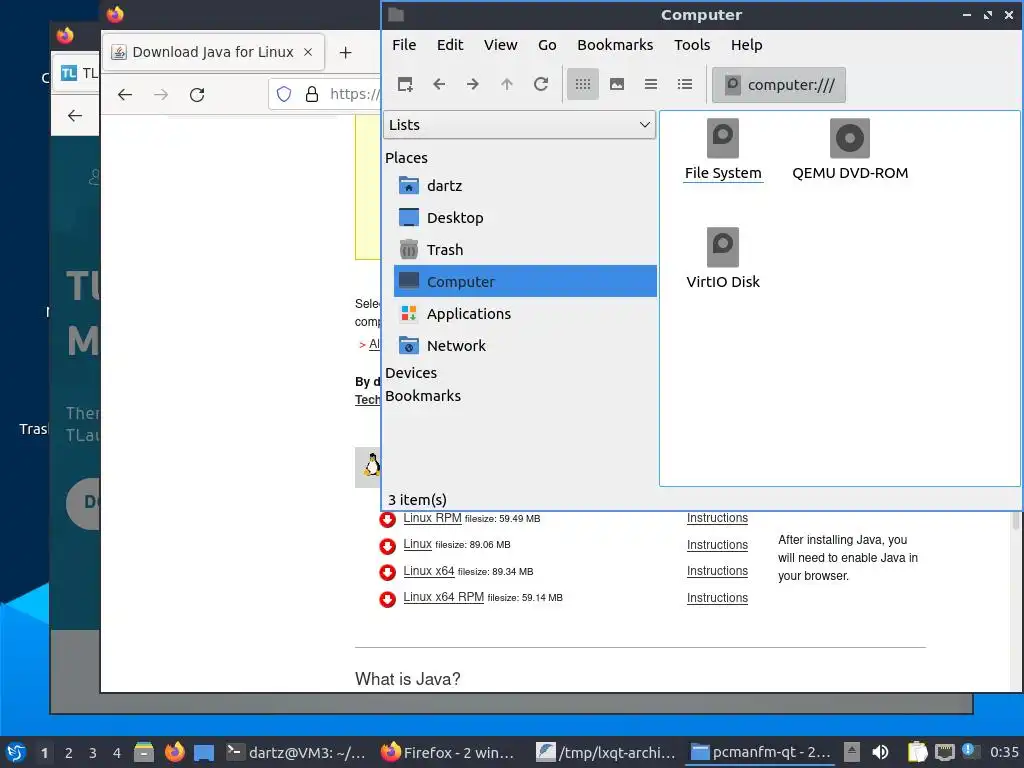This screenshot has width=1024, height=768.
Task: Go forward in the file manager
Action: click(x=473, y=84)
